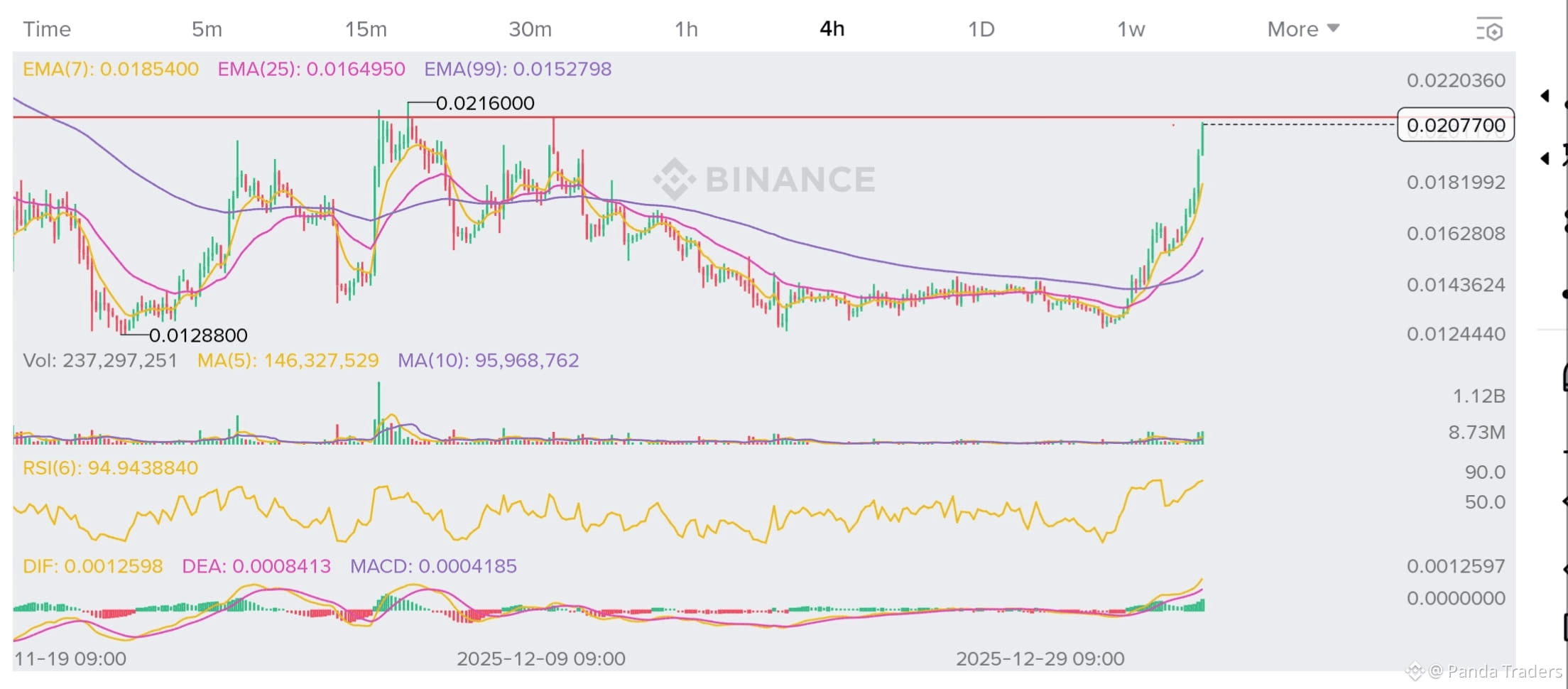Click the 2025-12-09 09:00 time axis label
The width and height of the screenshot is (1568, 689).
[x=541, y=658]
